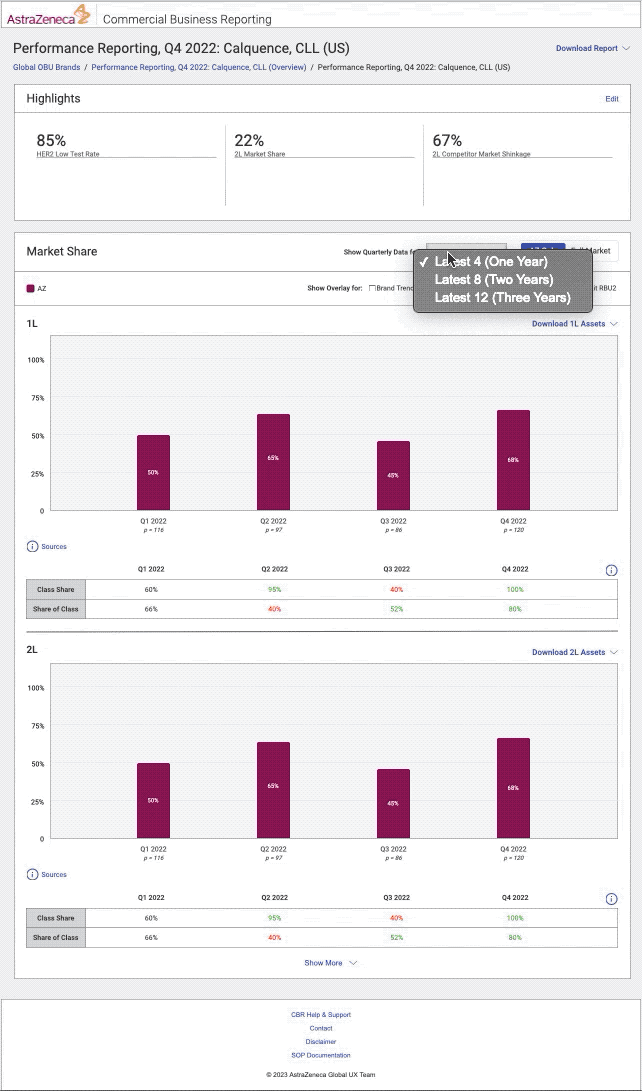Image resolution: width=642 pixels, height=1091 pixels.
Task: Click the 2L chart Q1 2022 bar
Action: 153,801
